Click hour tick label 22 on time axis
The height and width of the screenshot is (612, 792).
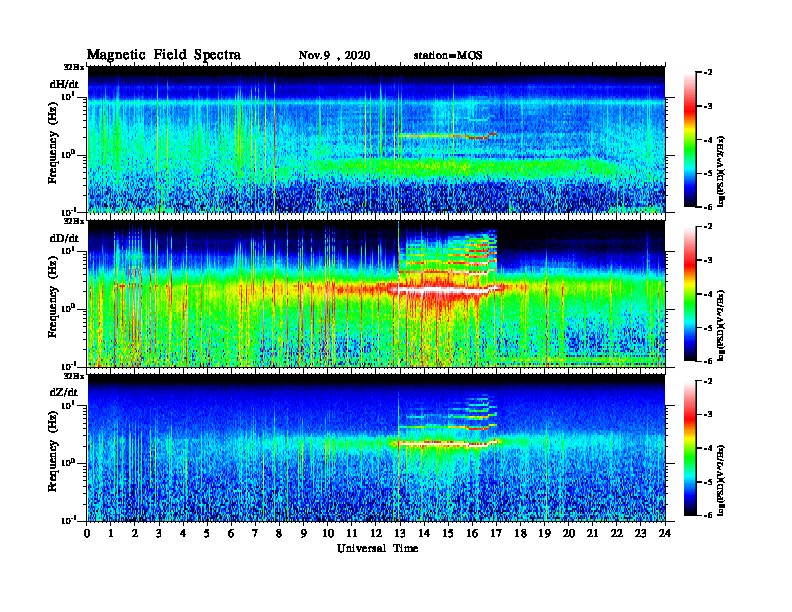(617, 533)
